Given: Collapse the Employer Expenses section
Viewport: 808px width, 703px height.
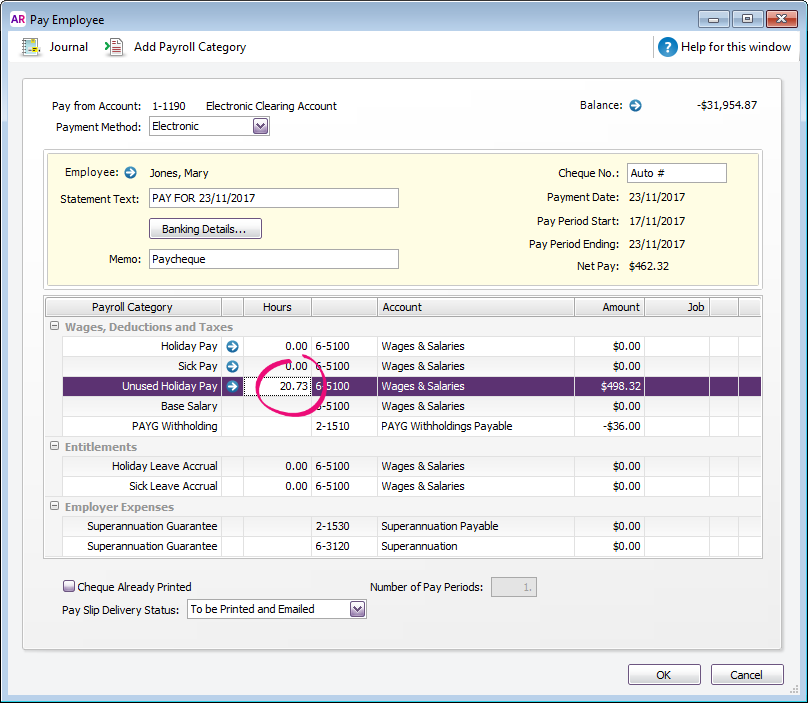Looking at the screenshot, I should pyautogui.click(x=54, y=507).
